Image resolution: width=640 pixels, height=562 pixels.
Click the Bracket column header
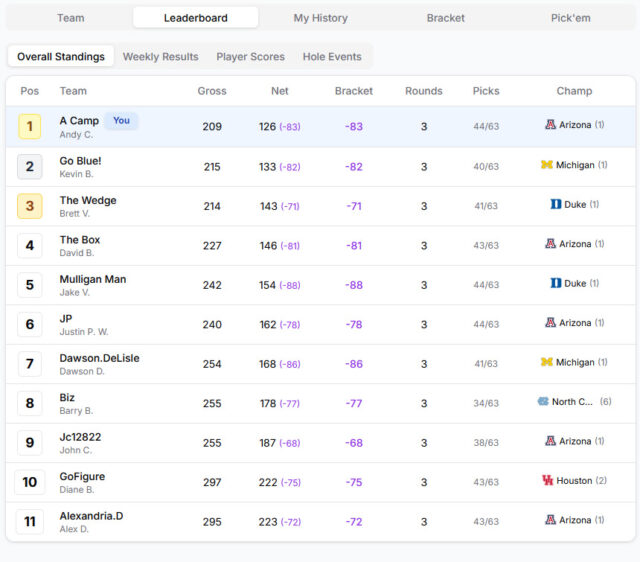tap(353, 91)
